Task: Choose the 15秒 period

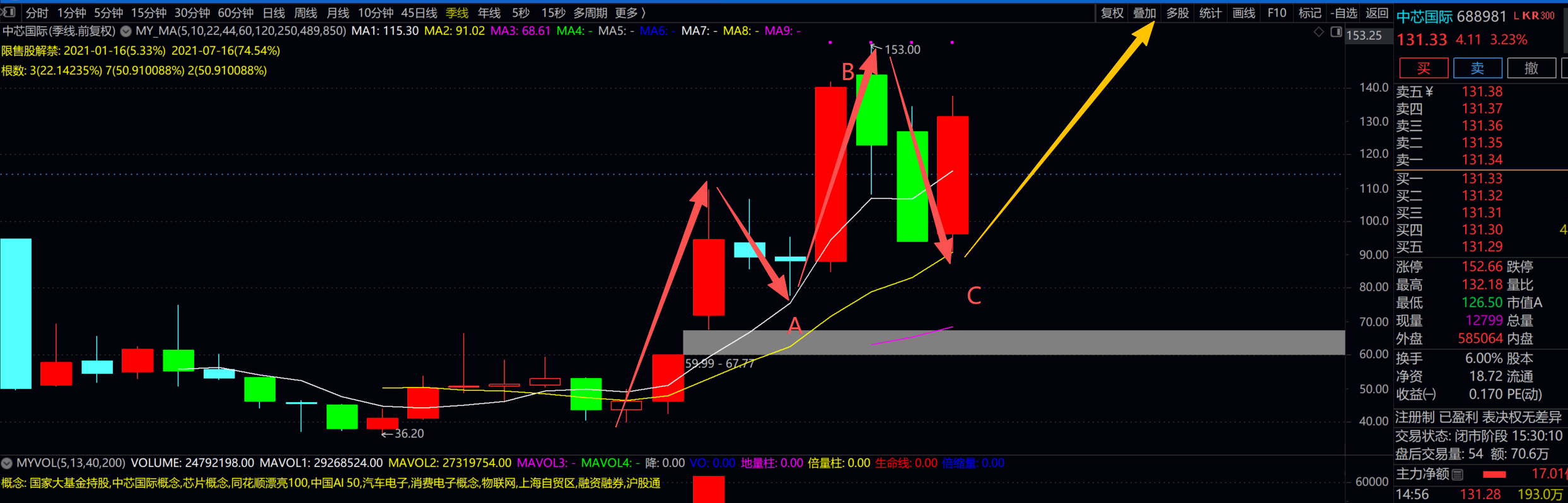Action: (x=554, y=13)
